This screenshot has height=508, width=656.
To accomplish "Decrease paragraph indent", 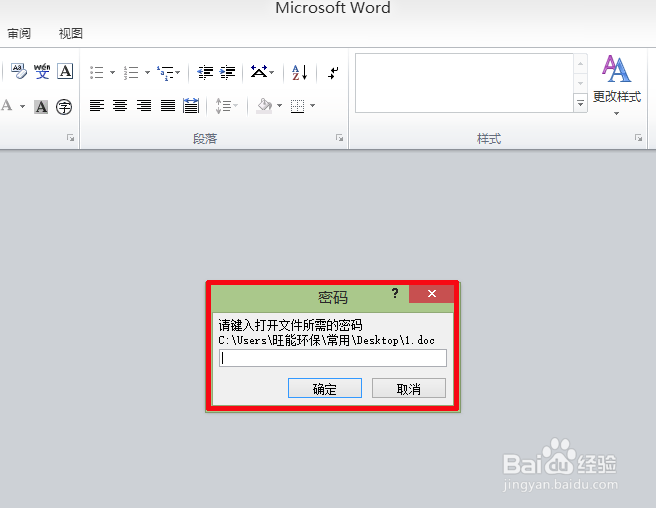I will click(x=205, y=72).
